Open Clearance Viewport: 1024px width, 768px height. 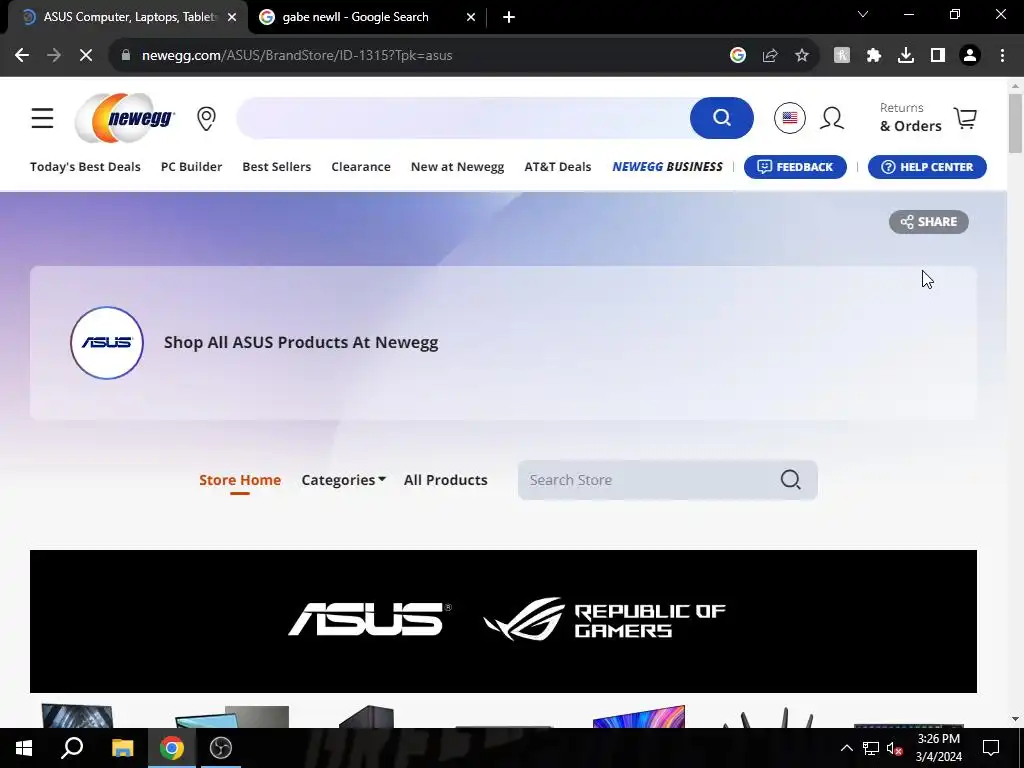point(361,167)
